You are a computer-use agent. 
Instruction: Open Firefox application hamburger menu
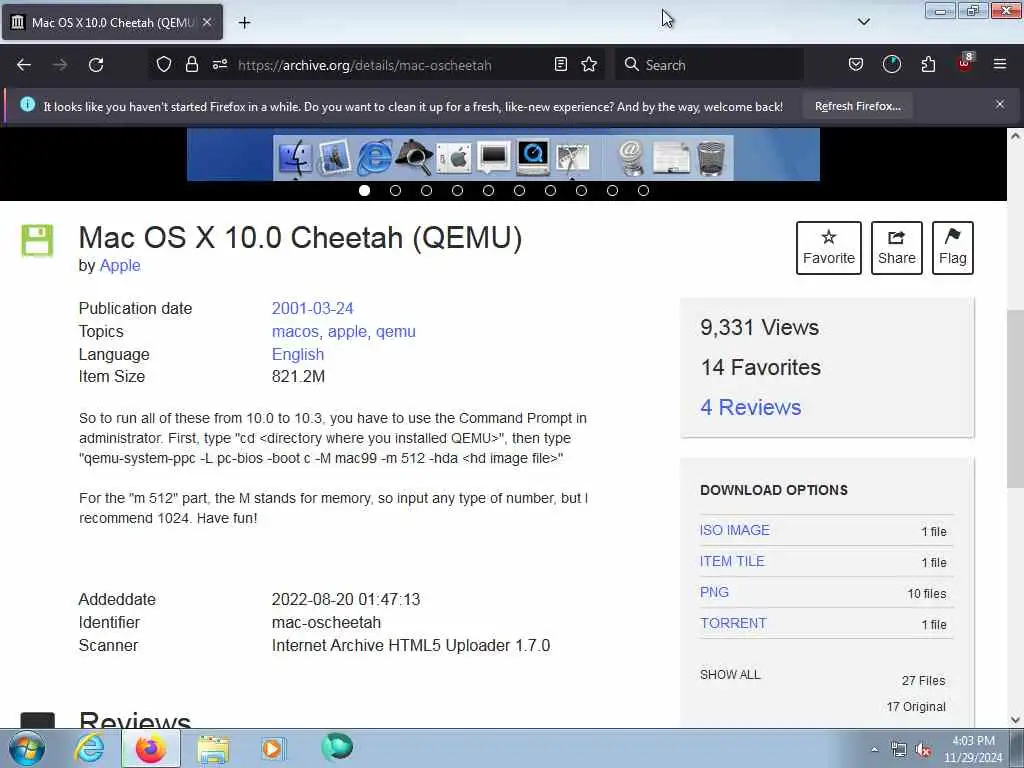(1000, 65)
